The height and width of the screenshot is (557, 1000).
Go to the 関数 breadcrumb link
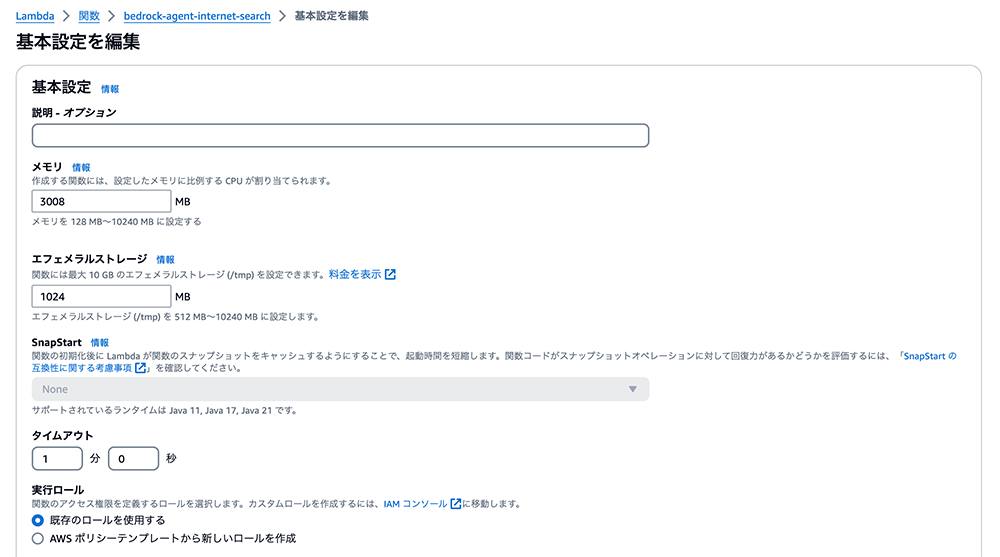[89, 16]
